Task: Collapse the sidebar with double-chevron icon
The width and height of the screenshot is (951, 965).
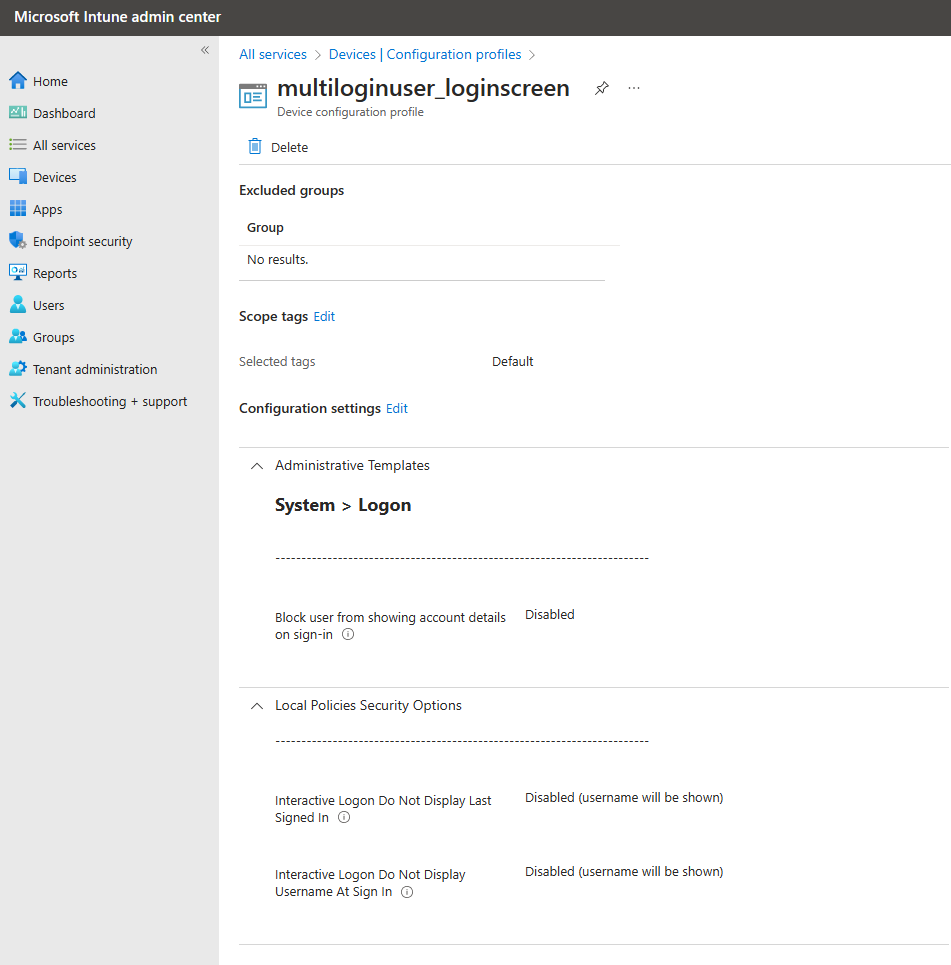Action: tap(205, 50)
